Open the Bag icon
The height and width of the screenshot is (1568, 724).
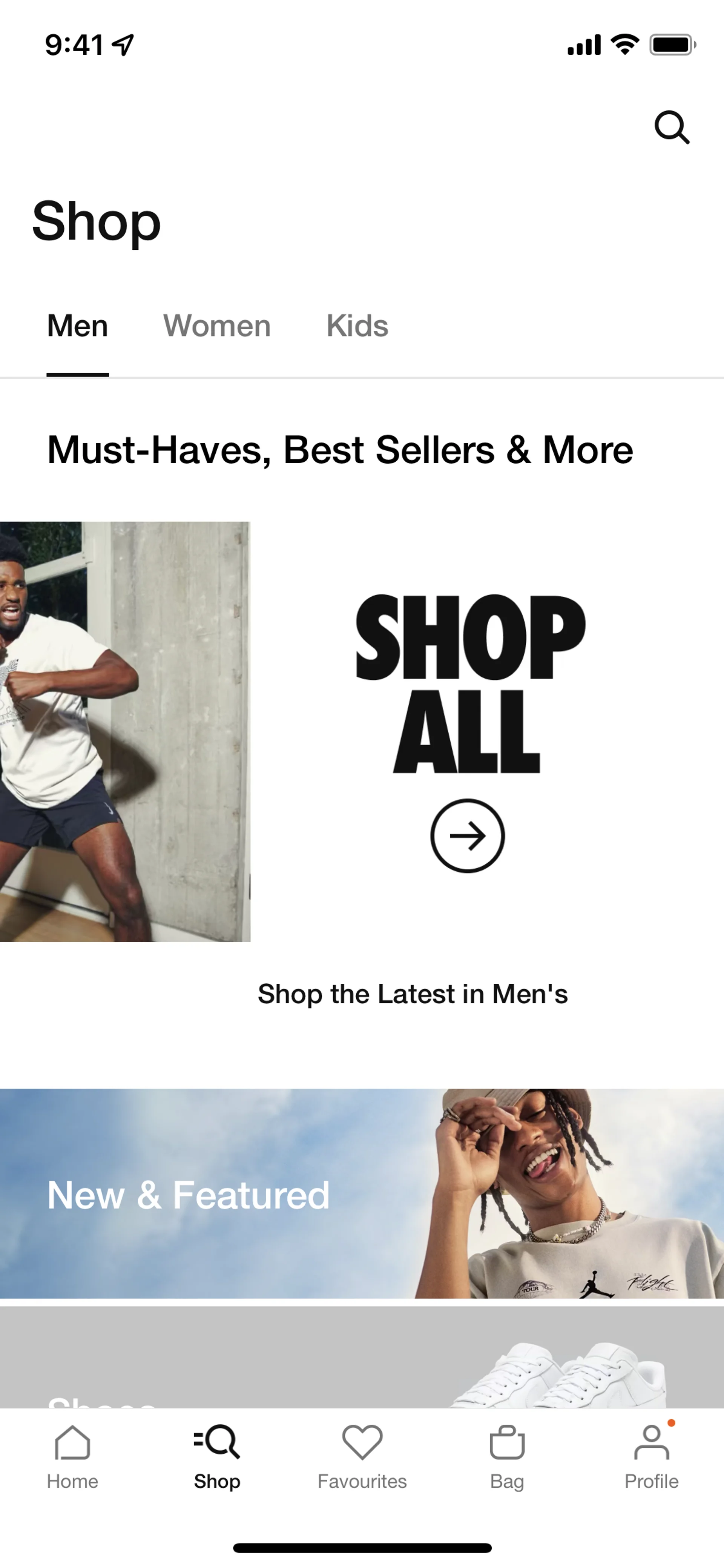(507, 1442)
